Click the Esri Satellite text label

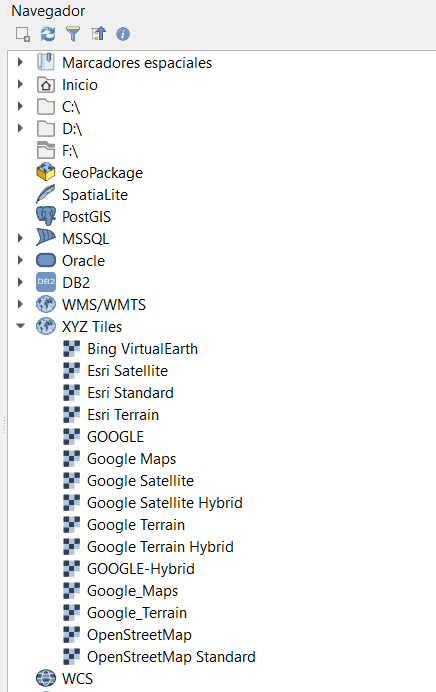[128, 371]
